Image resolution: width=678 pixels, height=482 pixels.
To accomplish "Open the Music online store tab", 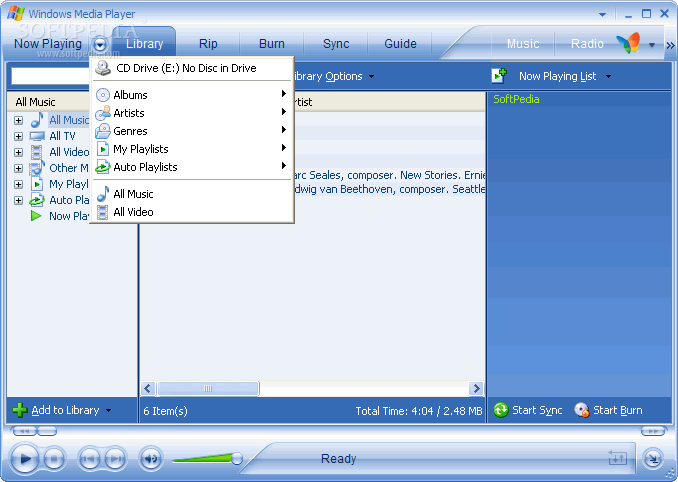I will coord(523,44).
